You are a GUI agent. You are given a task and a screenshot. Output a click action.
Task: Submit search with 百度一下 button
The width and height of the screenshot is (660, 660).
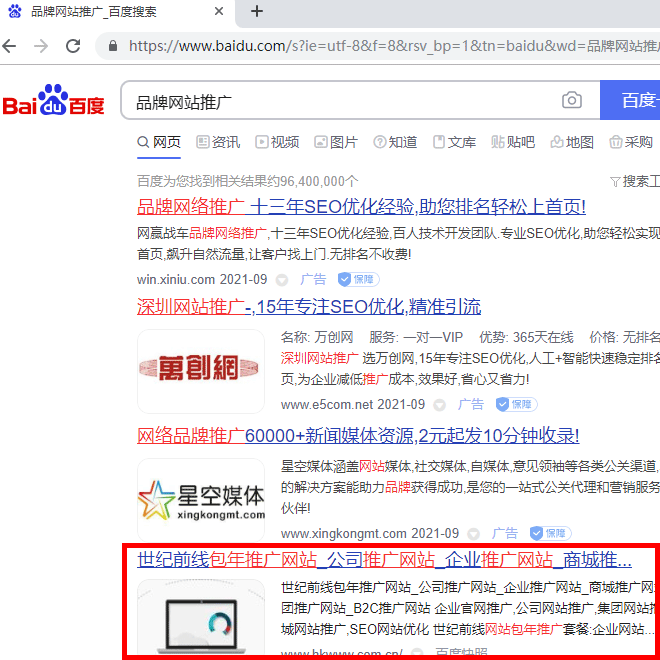coord(630,100)
